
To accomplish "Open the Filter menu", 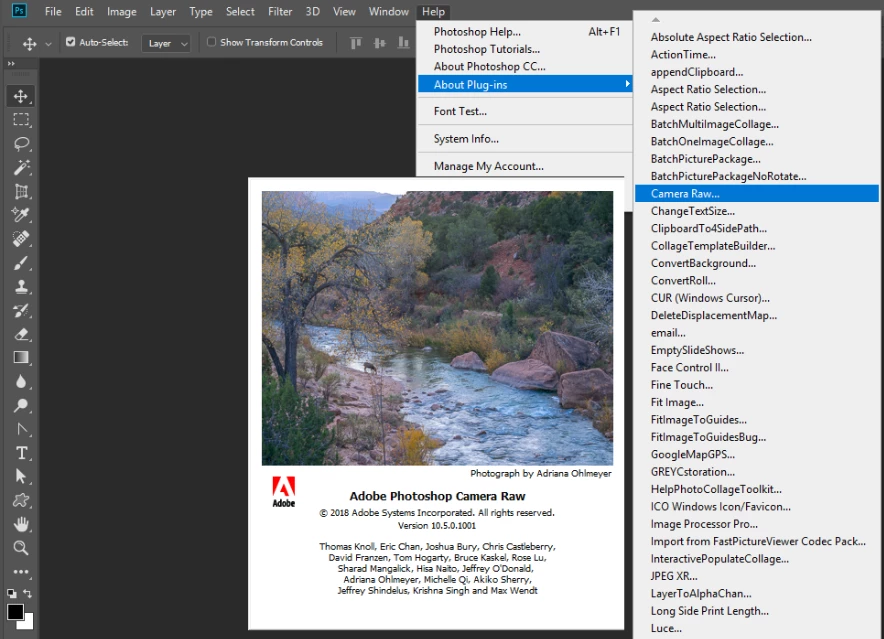I will click(280, 11).
